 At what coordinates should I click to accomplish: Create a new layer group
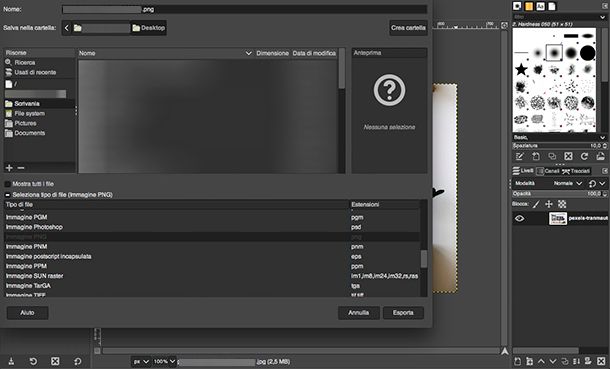point(529,361)
